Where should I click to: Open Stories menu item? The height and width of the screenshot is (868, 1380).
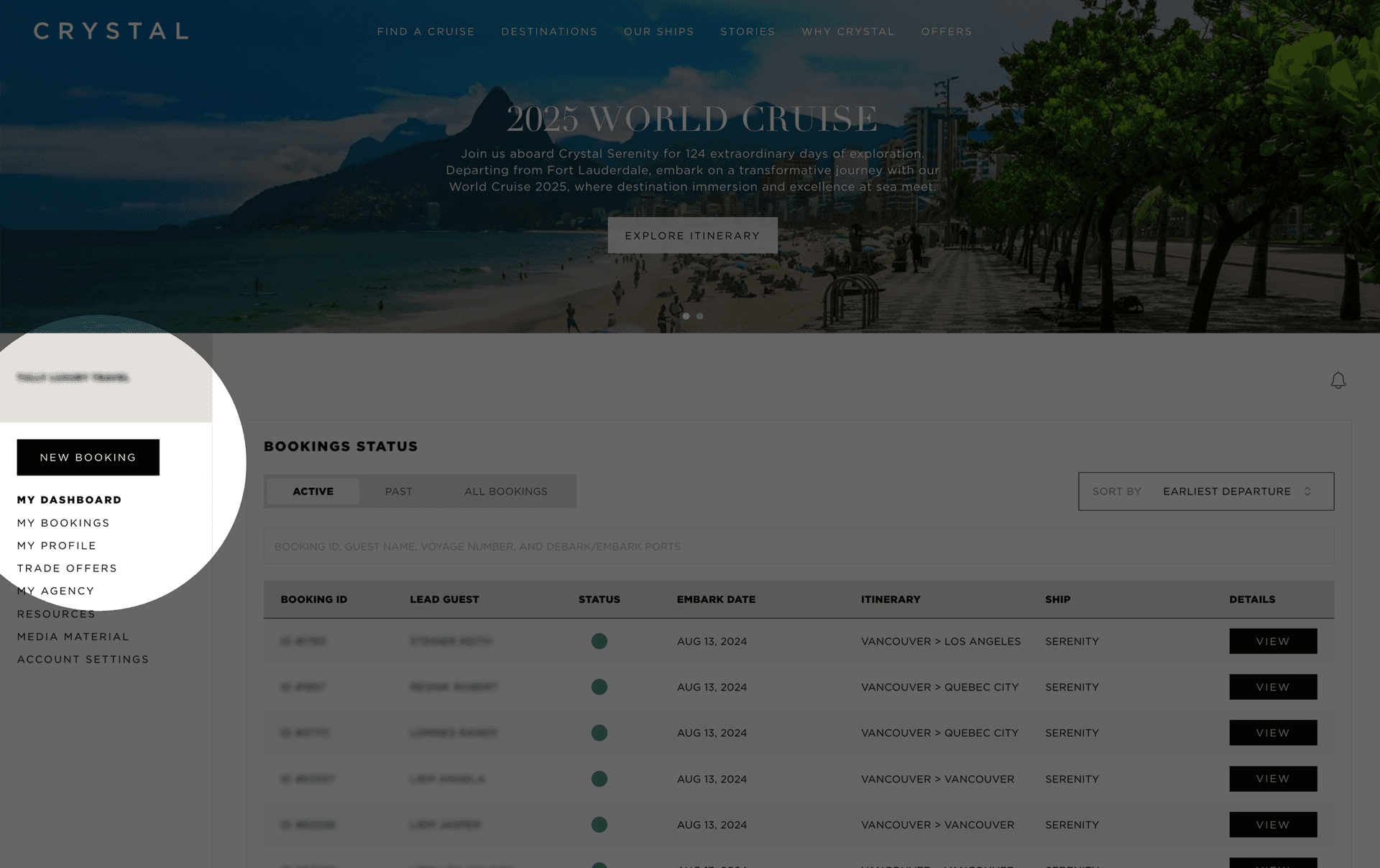[747, 32]
